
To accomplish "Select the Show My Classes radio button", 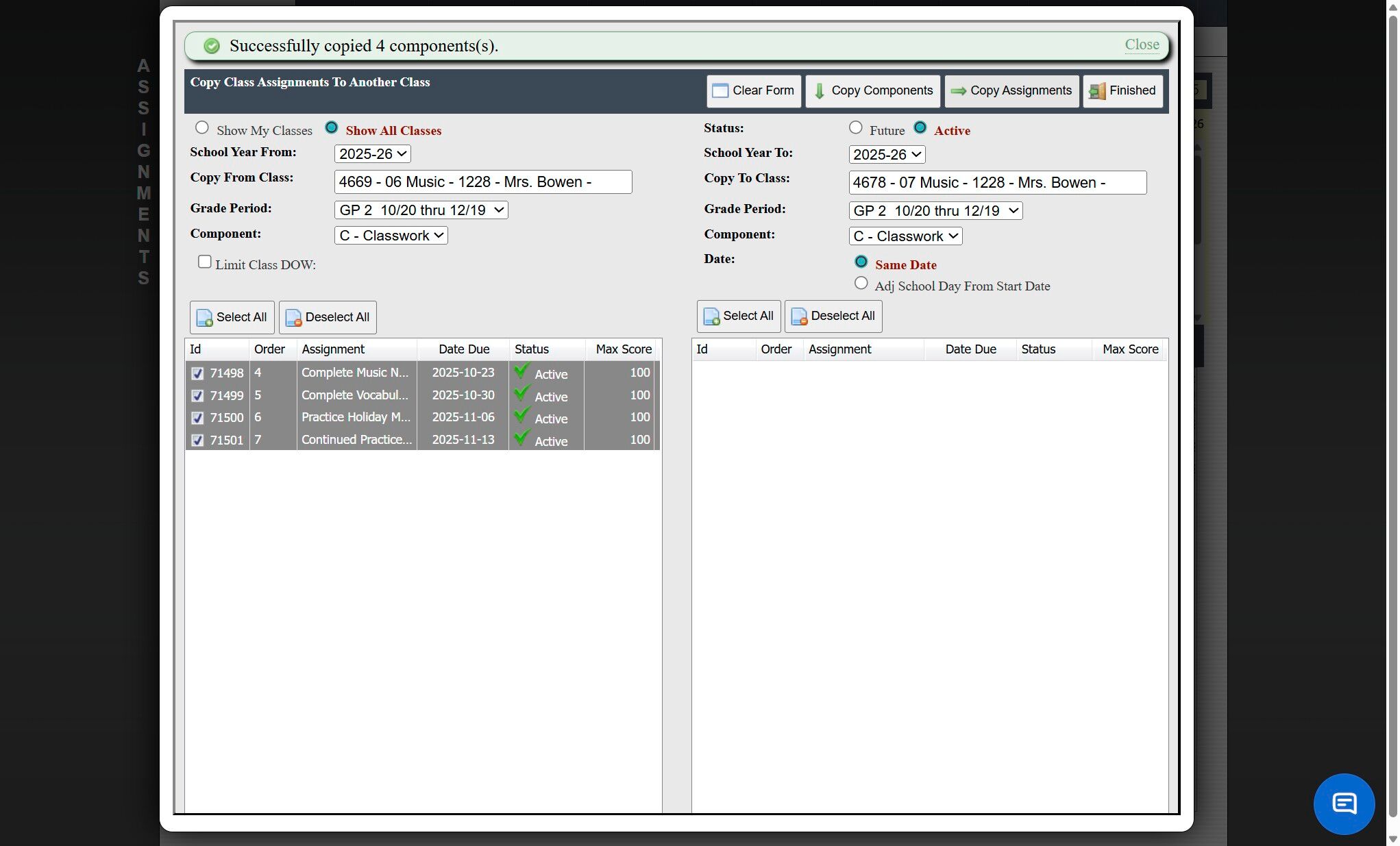I will tap(201, 127).
